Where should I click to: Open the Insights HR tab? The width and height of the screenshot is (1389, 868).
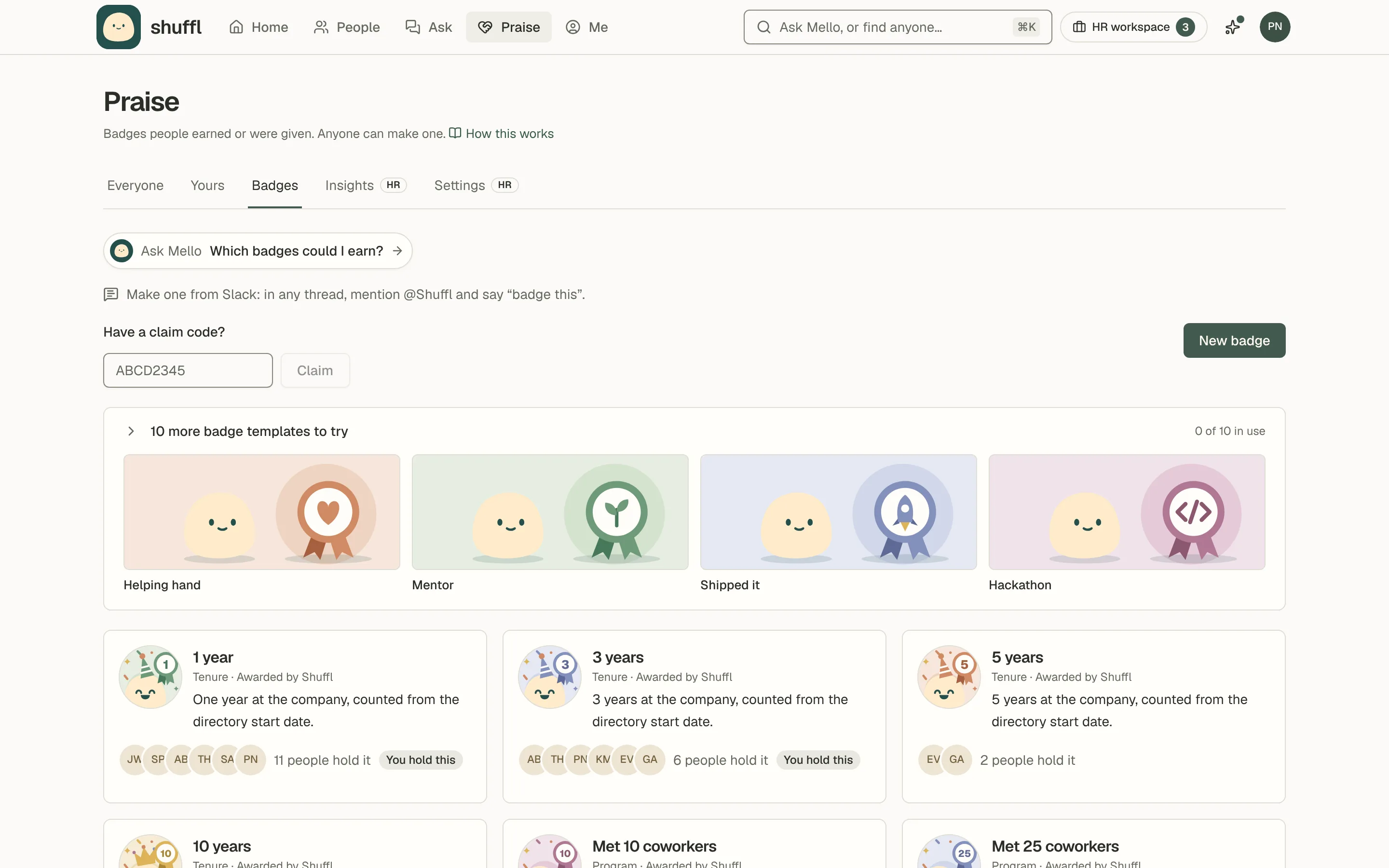click(366, 186)
